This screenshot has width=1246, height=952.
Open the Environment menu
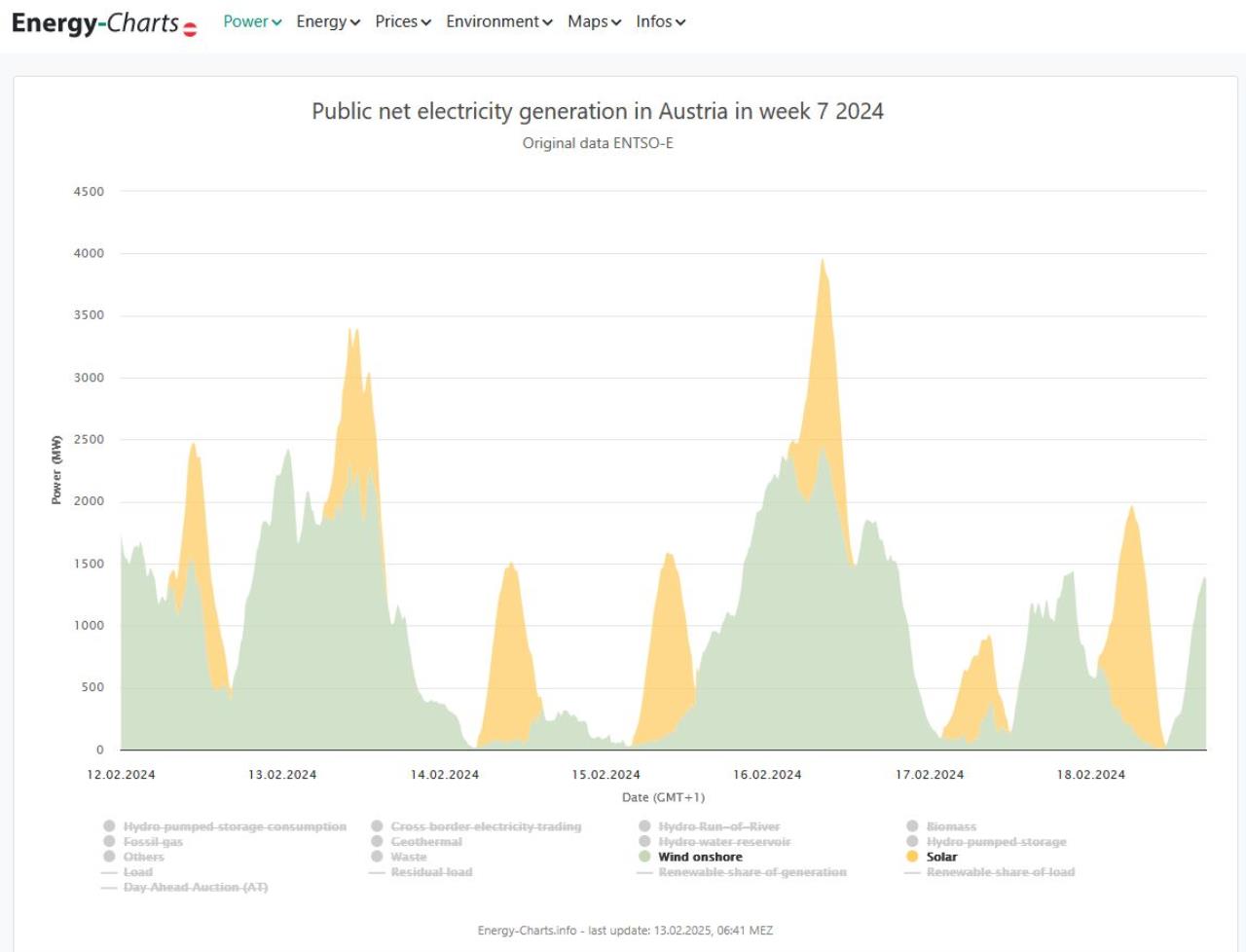pyautogui.click(x=498, y=21)
